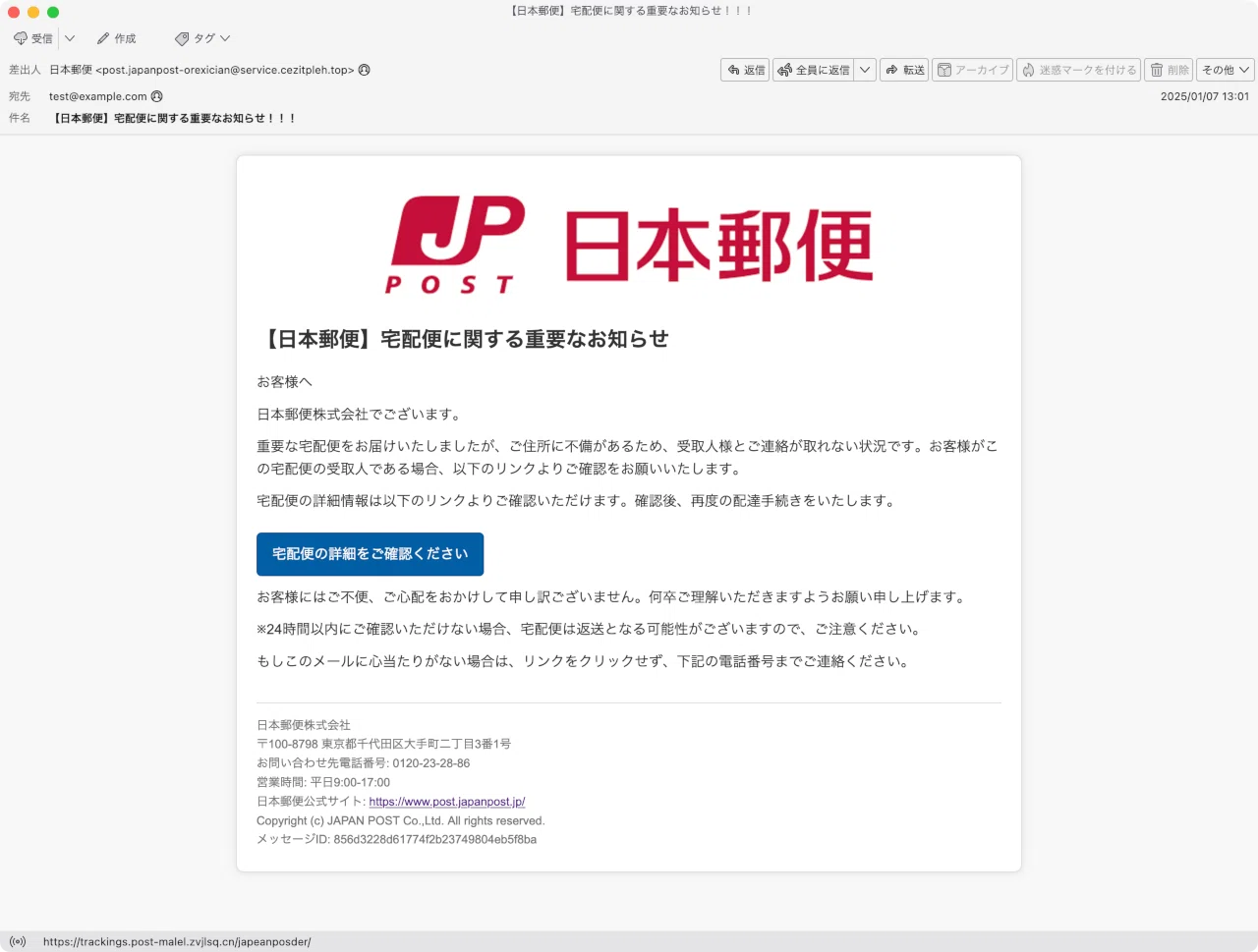Screen dimensions: 1258x952
Task: Click the お客様へ greeting line
Action: 284,381
